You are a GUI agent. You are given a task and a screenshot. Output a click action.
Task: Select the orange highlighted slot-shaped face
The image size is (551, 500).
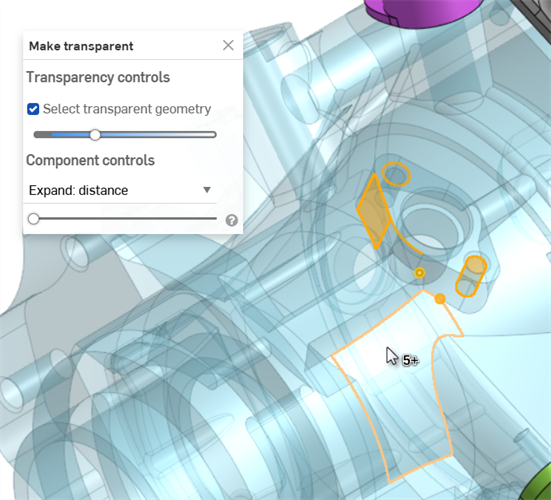point(471,276)
